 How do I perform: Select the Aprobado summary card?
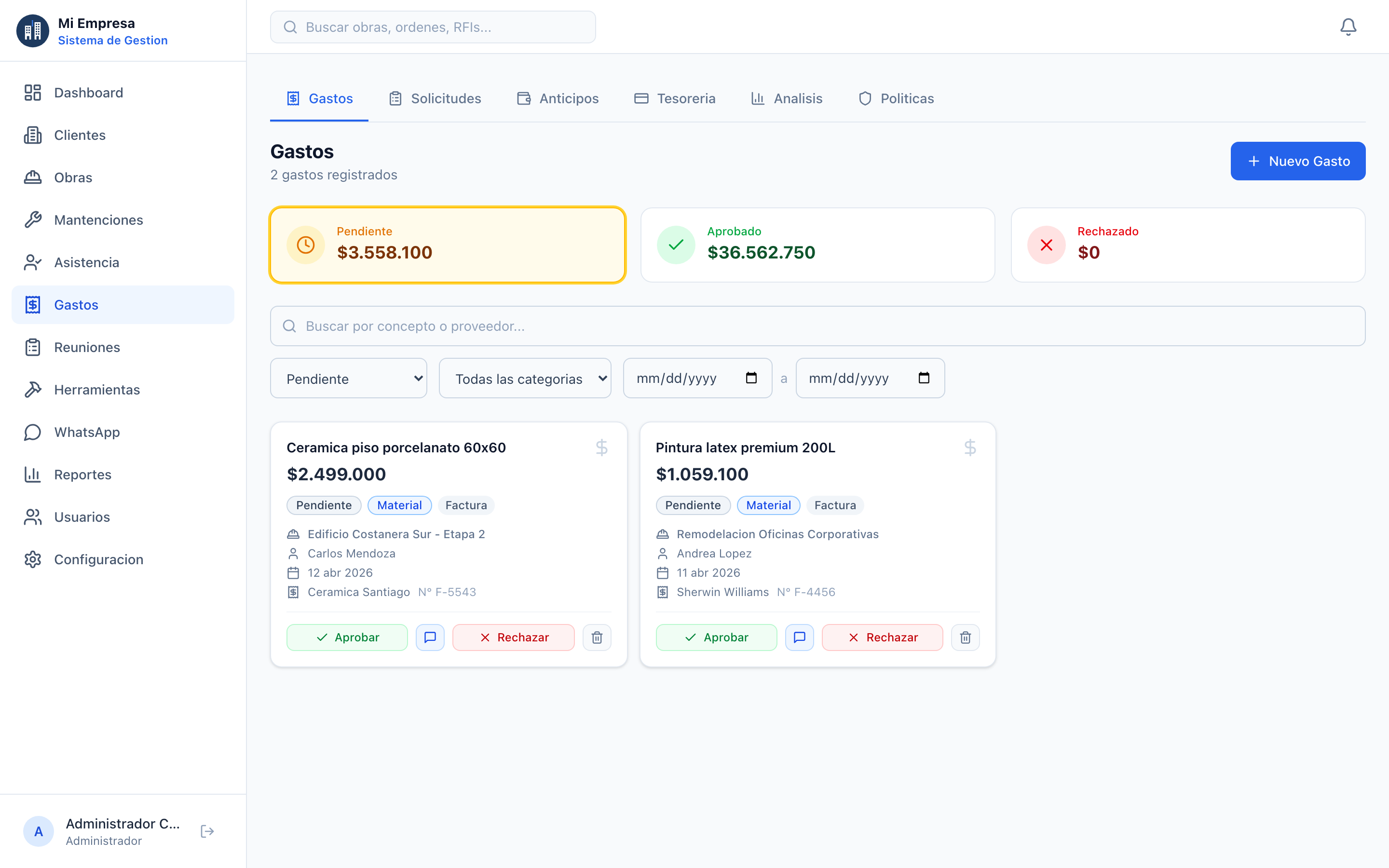(817, 244)
